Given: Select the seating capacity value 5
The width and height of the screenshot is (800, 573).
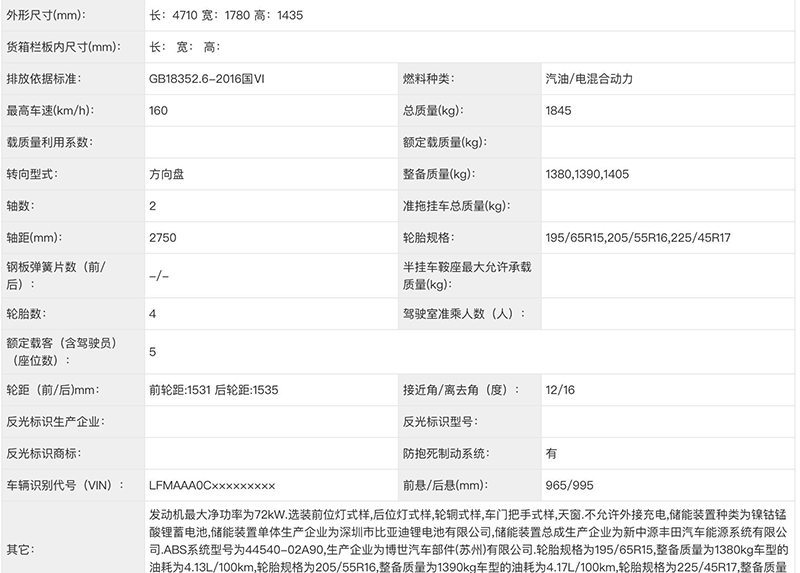Looking at the screenshot, I should [153, 352].
